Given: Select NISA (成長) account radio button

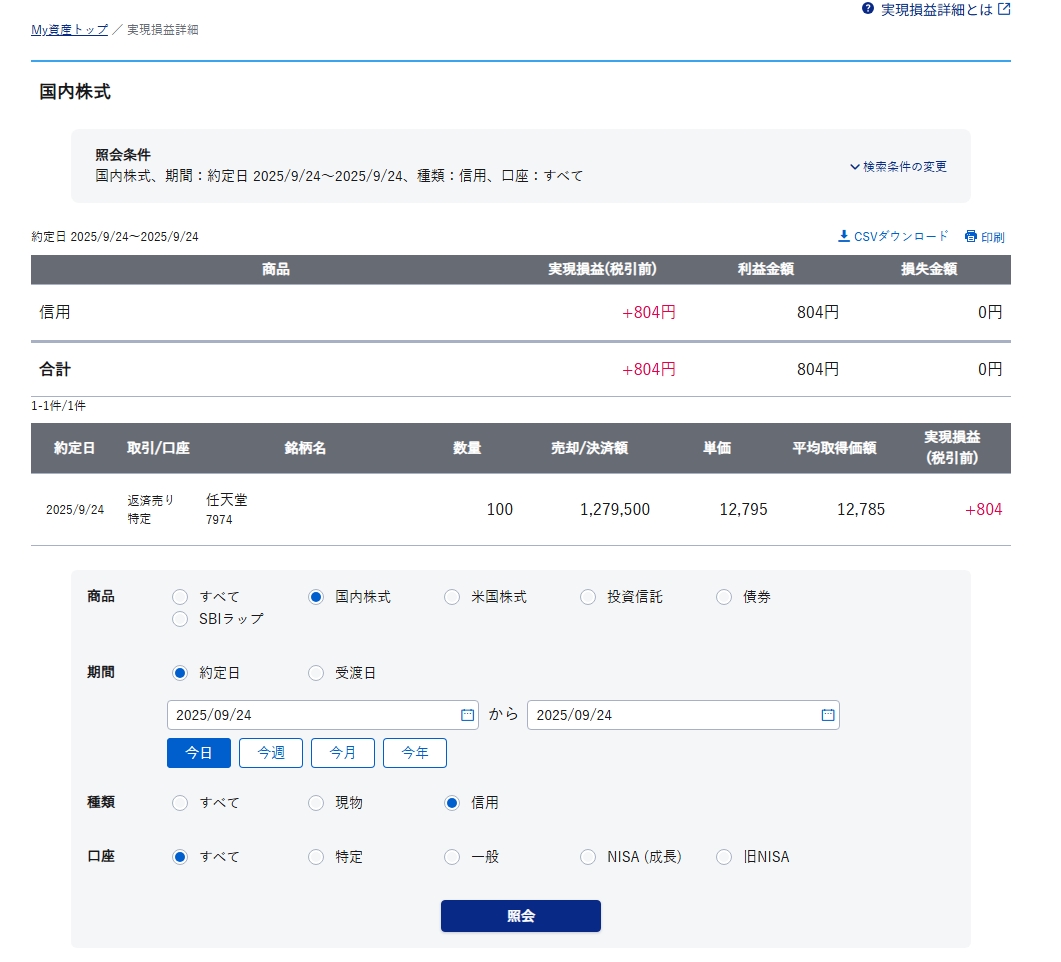Looking at the screenshot, I should (588, 857).
